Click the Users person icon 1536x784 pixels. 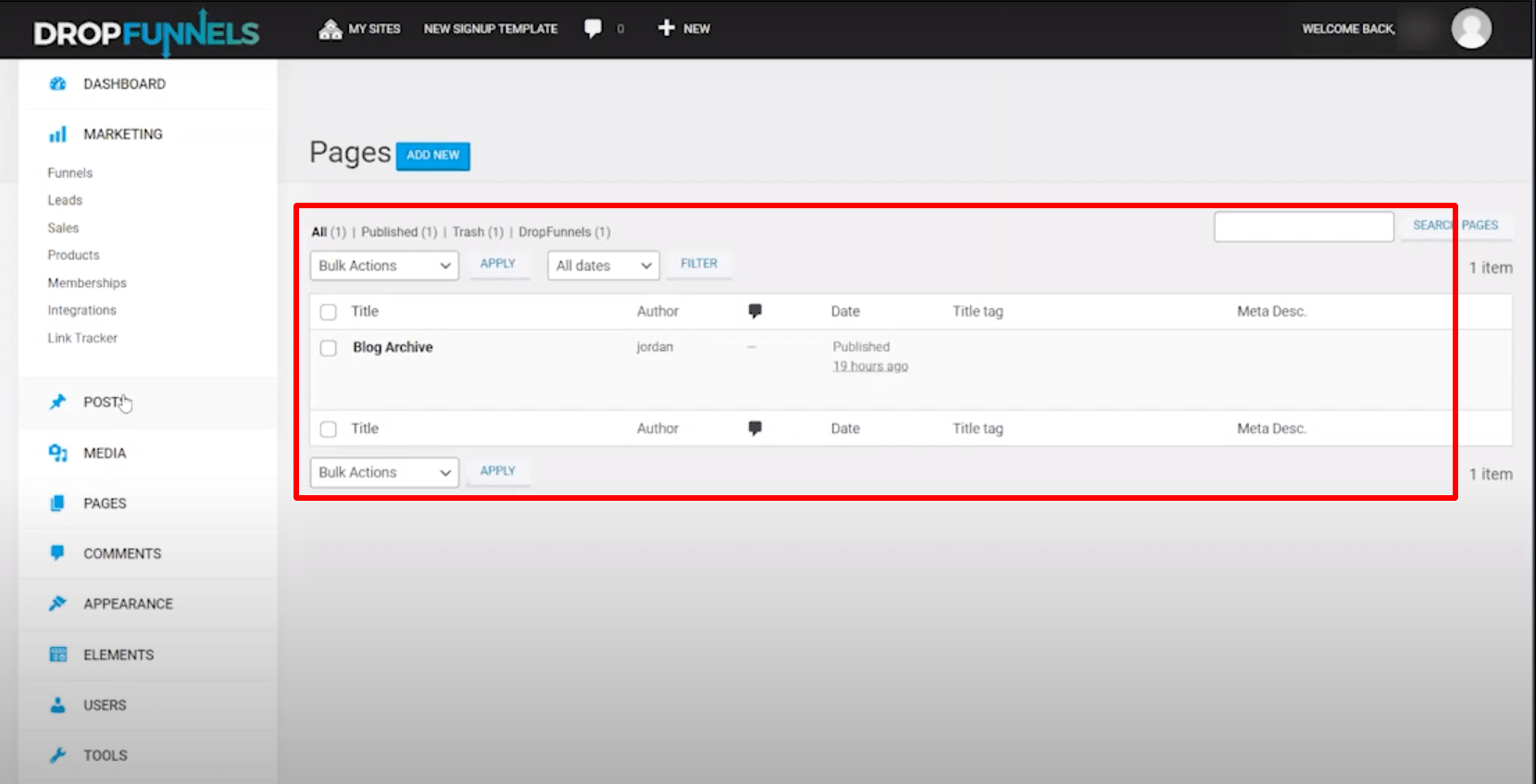57,704
